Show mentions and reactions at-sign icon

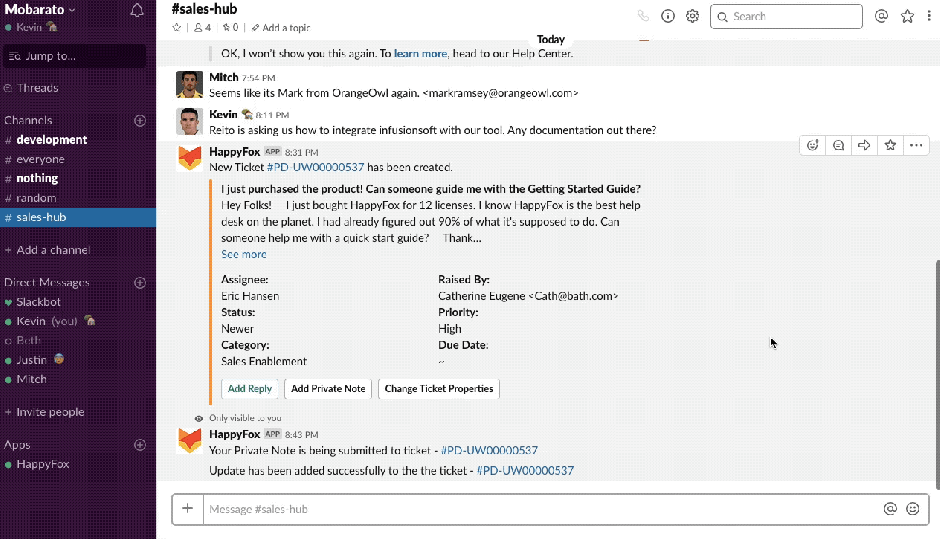coord(881,16)
